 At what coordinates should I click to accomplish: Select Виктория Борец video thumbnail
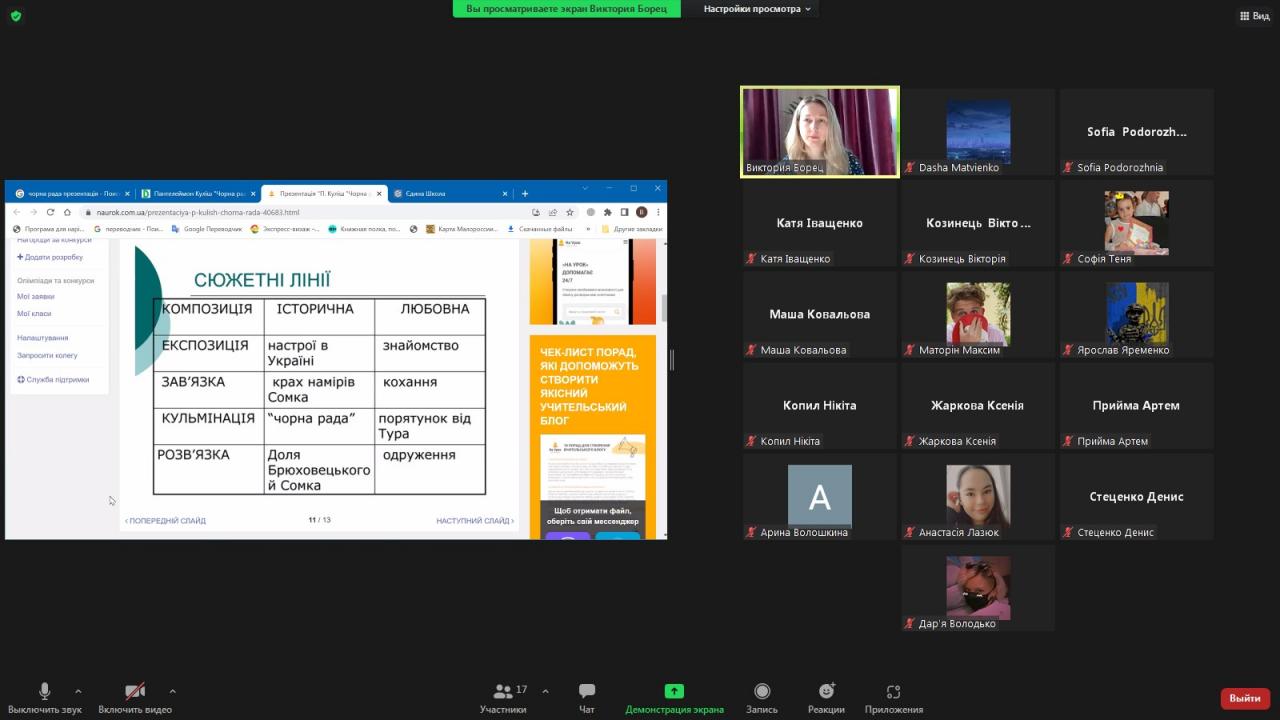click(x=819, y=132)
